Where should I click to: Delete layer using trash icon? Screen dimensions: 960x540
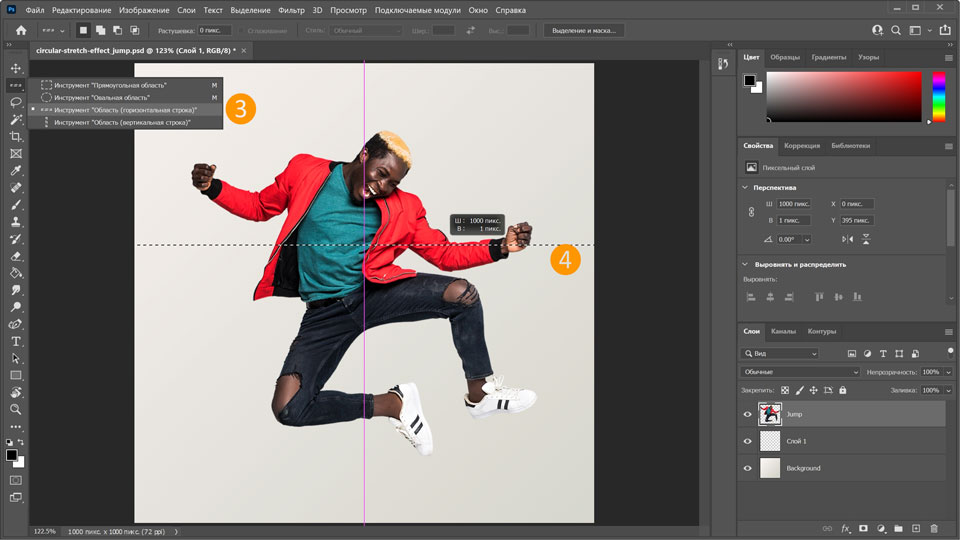coord(934,527)
